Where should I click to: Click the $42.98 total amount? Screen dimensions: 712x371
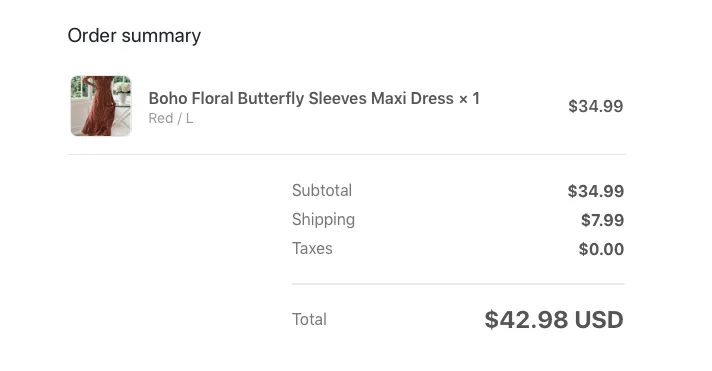pos(526,320)
